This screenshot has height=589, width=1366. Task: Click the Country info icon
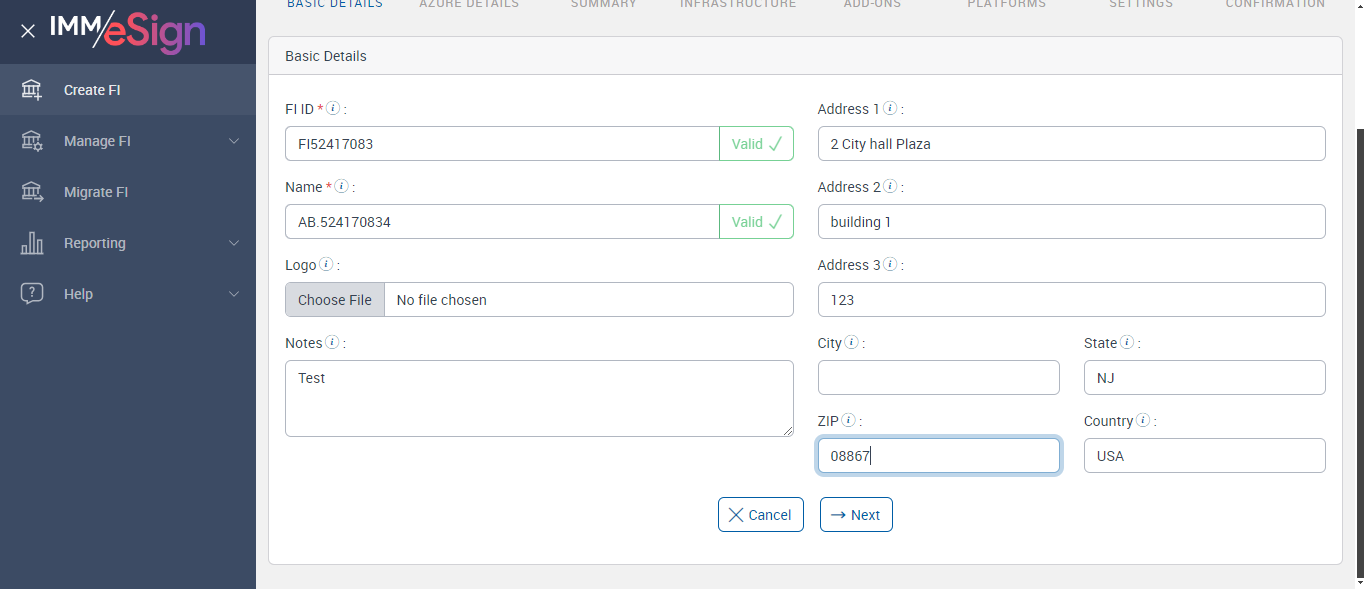(x=1143, y=421)
